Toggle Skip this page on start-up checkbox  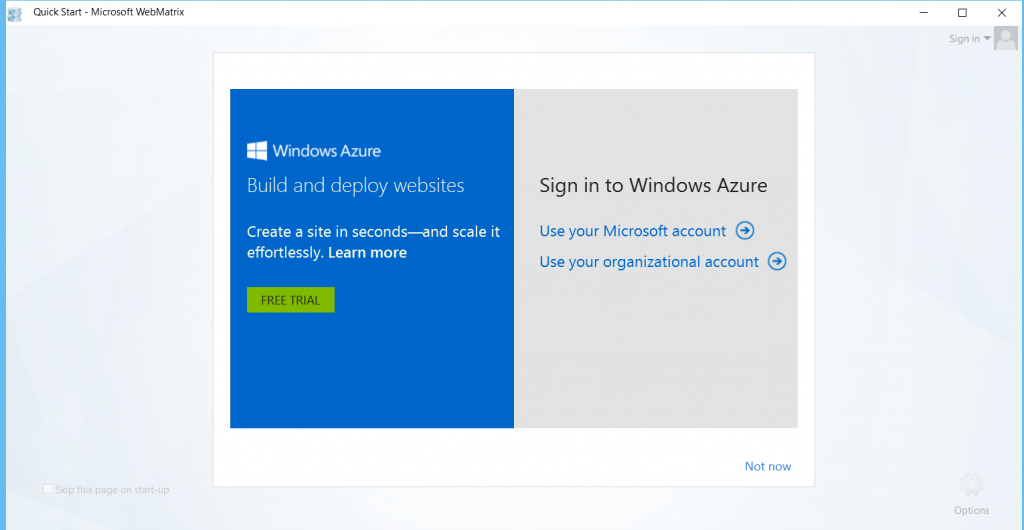[48, 489]
